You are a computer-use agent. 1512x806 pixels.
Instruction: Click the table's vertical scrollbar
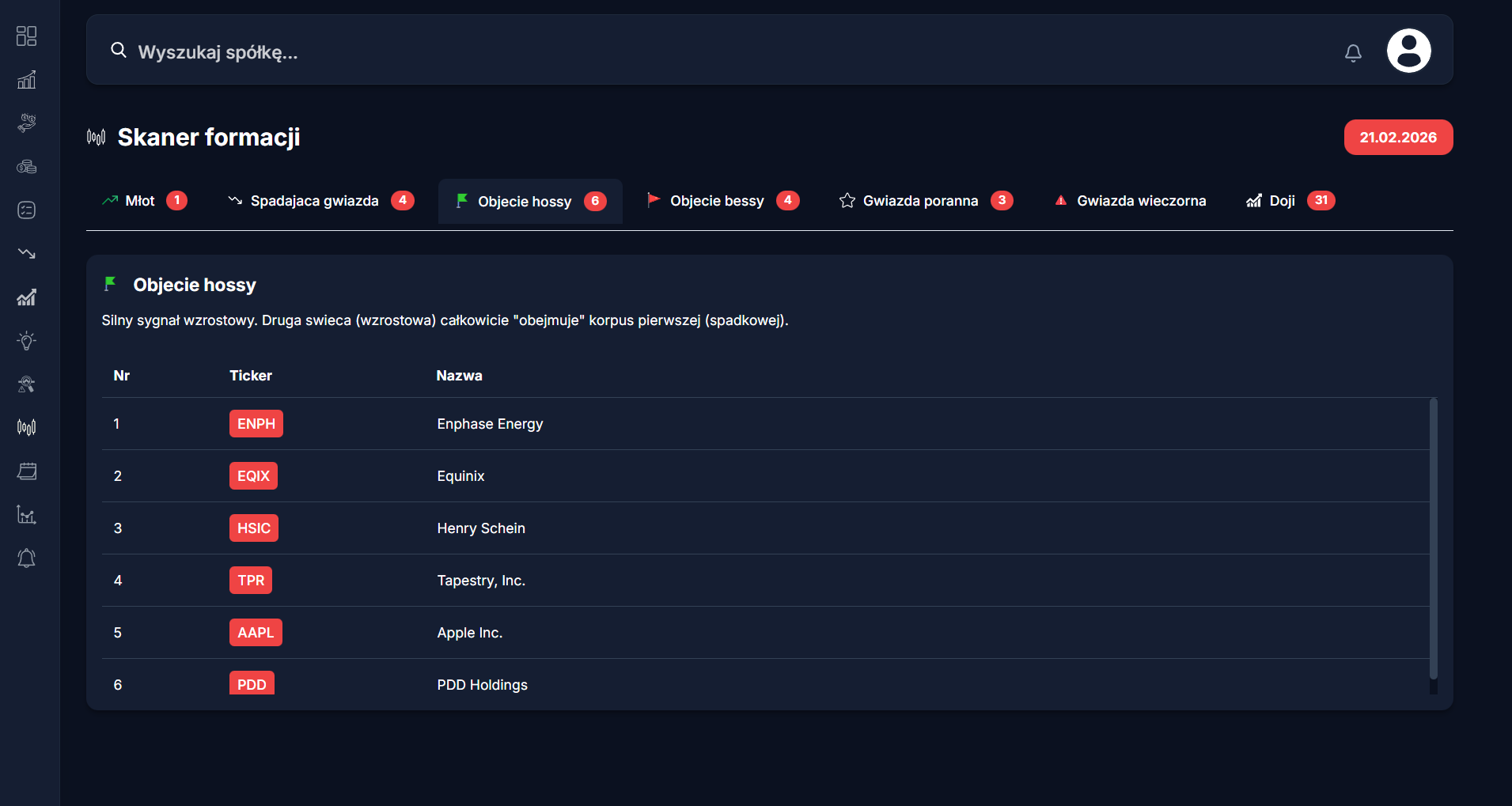pos(1433,538)
